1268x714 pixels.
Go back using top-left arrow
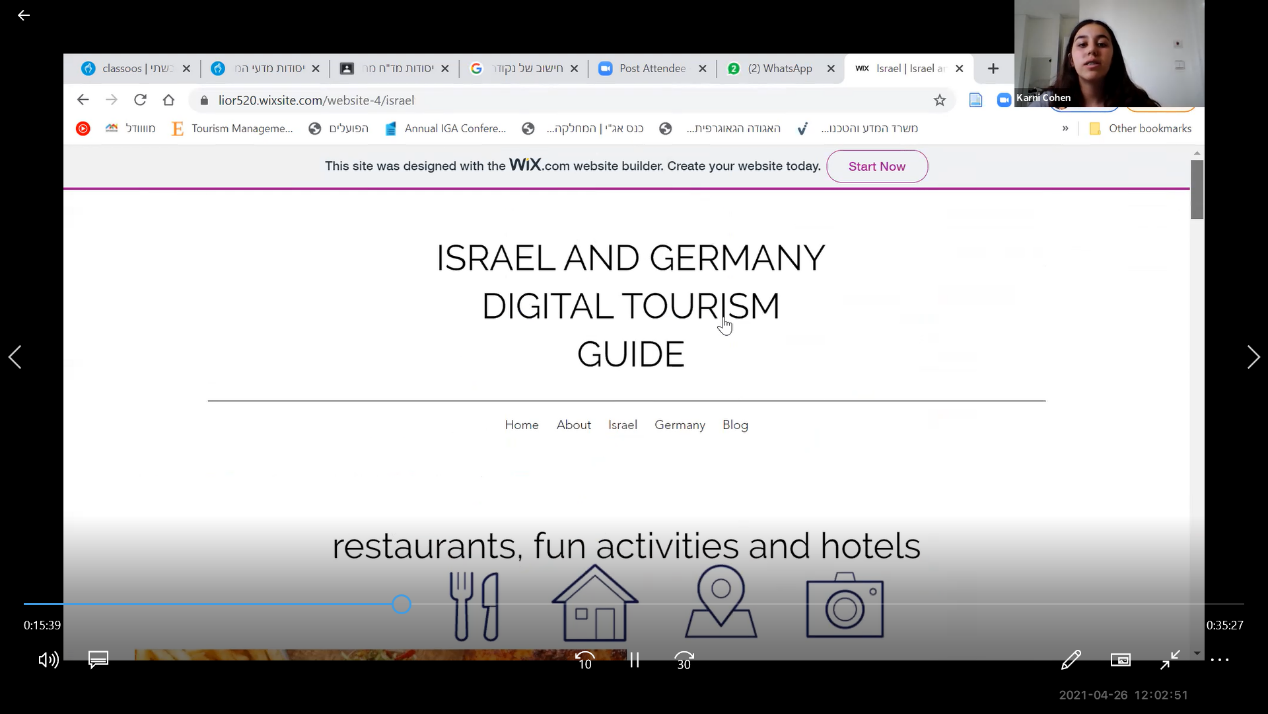click(24, 15)
